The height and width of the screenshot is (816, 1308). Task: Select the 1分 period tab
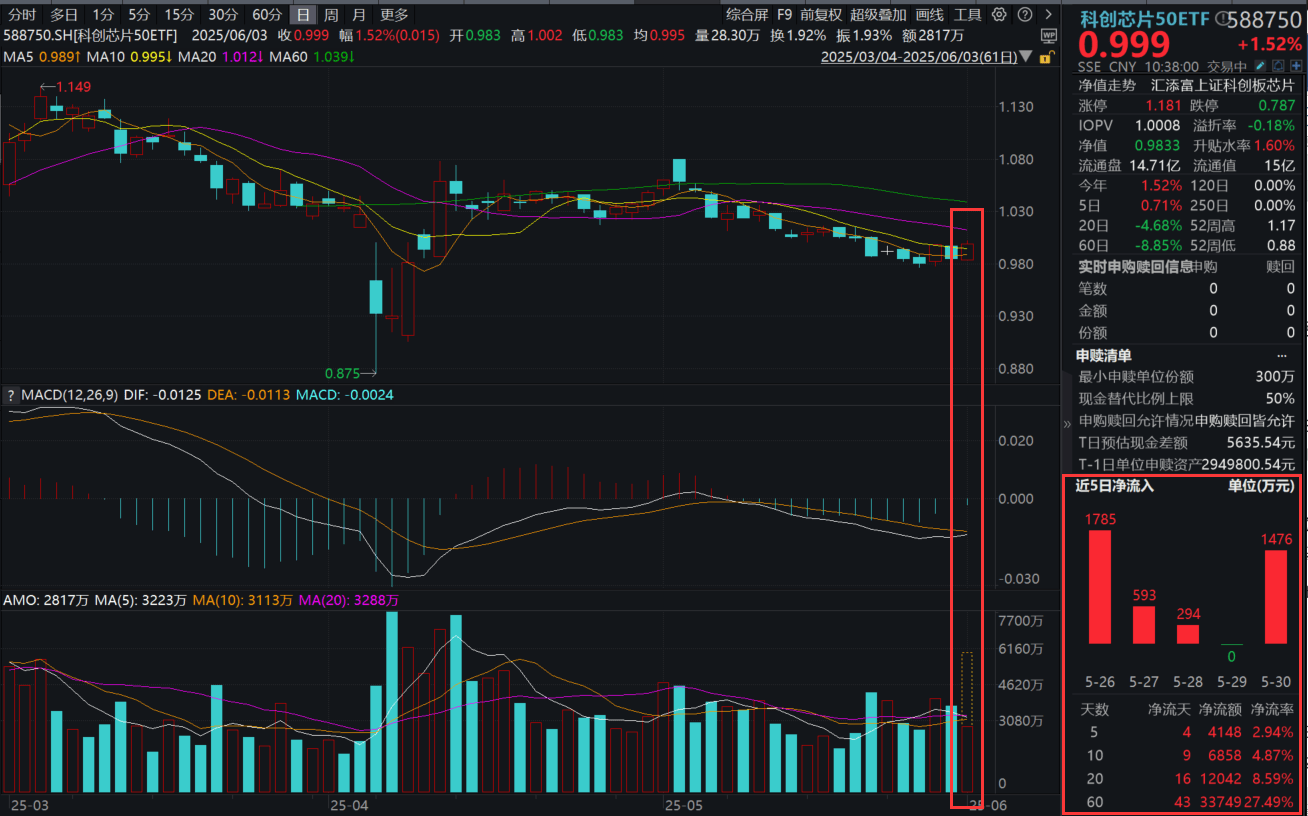[x=102, y=15]
